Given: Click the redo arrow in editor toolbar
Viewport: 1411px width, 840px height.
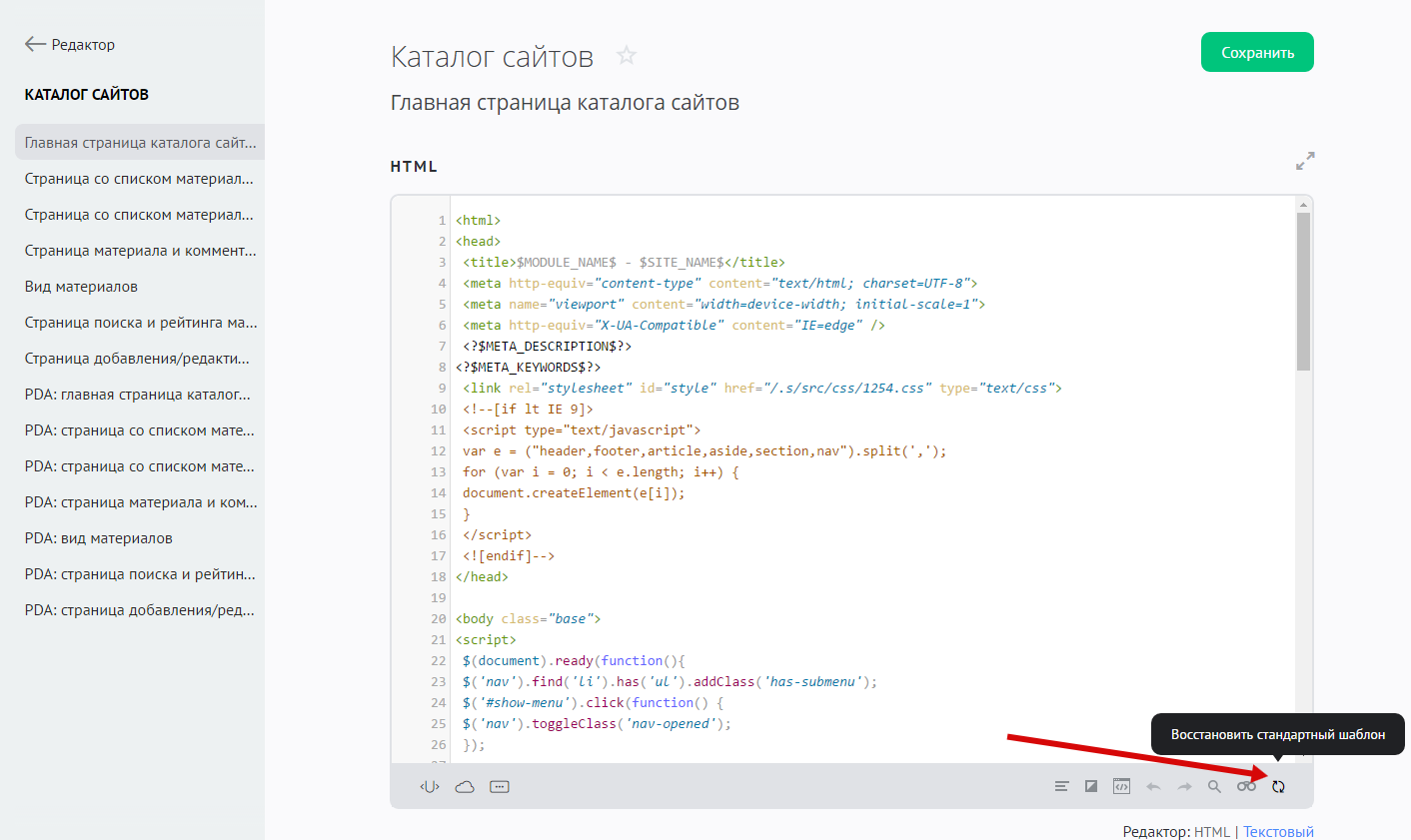Looking at the screenshot, I should (1184, 787).
